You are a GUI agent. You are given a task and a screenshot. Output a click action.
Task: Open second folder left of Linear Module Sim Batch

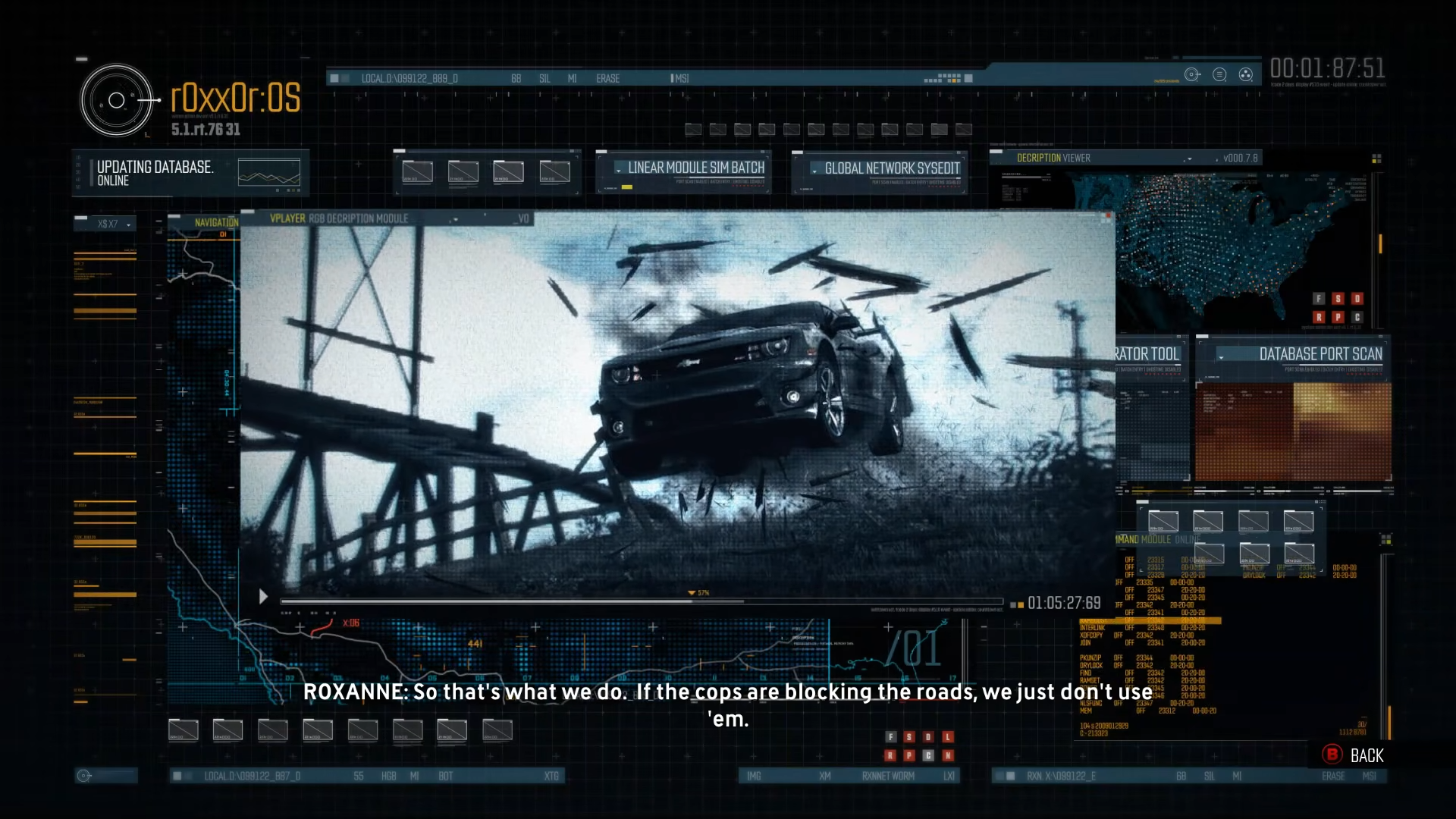coord(463,172)
